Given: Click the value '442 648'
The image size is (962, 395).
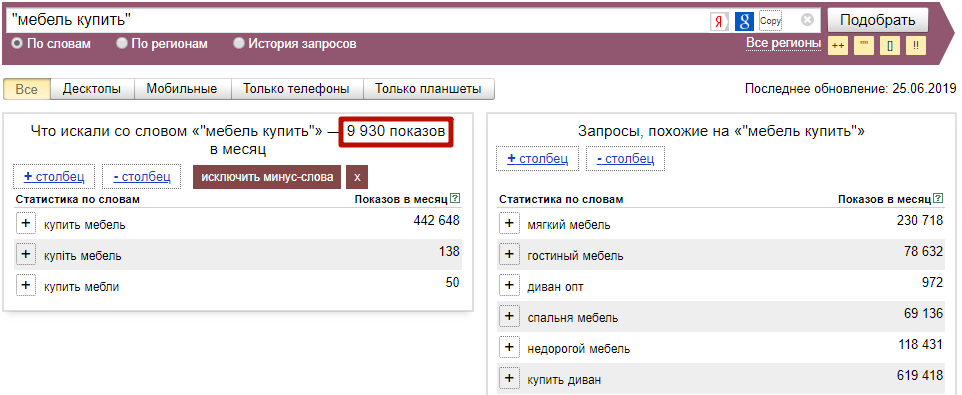Looking at the screenshot, I should tap(436, 220).
